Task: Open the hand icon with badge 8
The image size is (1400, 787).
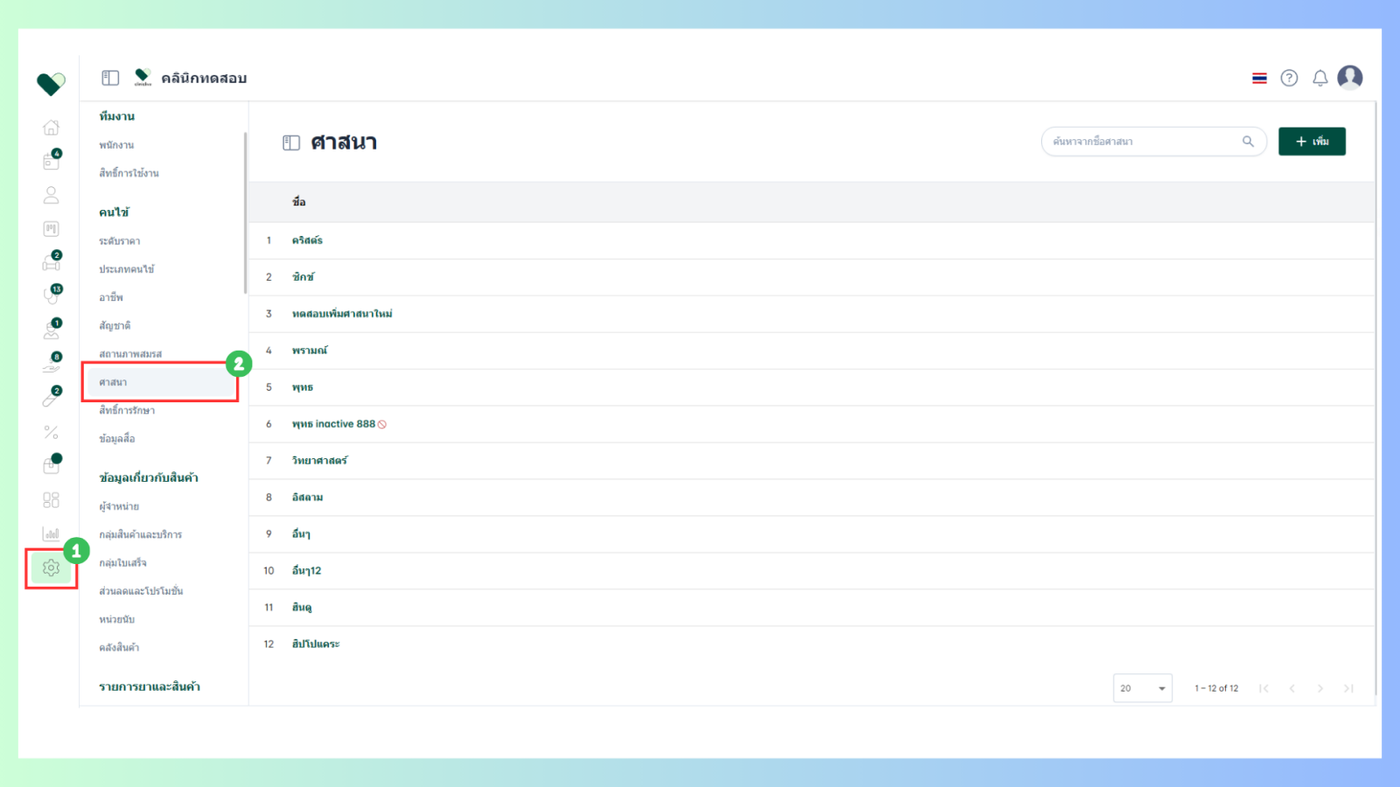Action: (x=51, y=365)
